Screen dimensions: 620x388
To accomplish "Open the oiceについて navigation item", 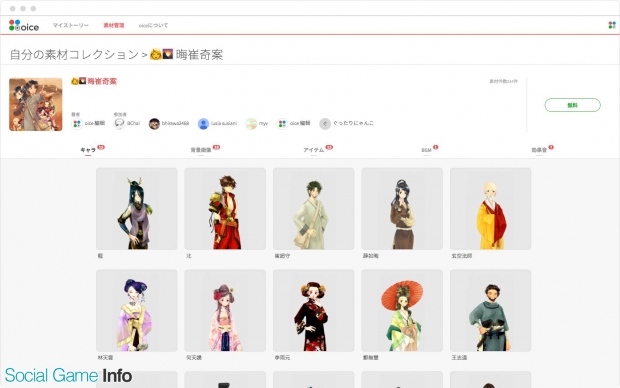I will click(x=153, y=25).
